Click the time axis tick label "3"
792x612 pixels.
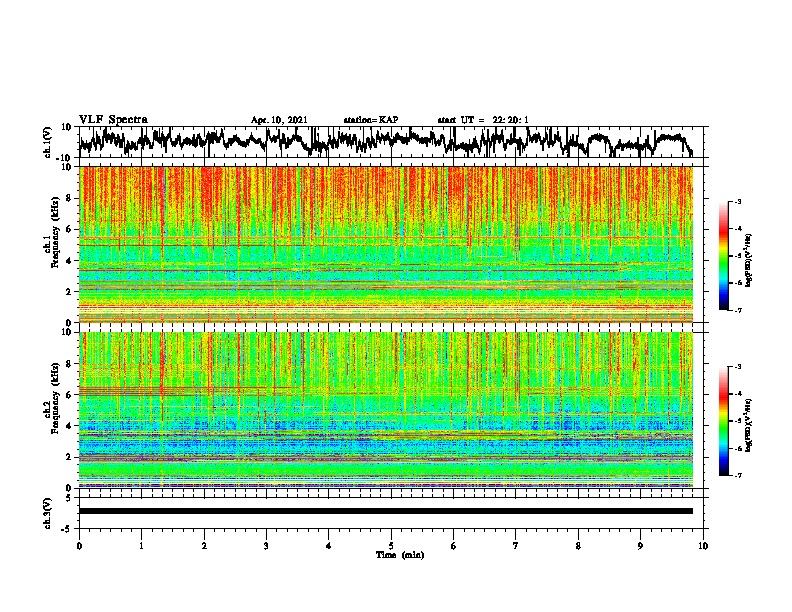266,546
